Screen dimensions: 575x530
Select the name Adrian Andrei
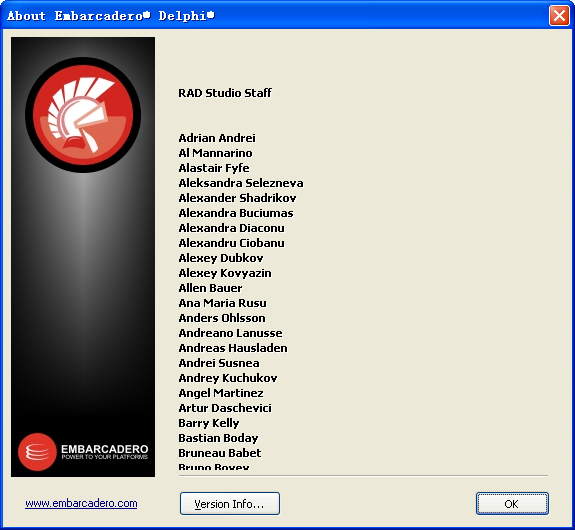(217, 138)
